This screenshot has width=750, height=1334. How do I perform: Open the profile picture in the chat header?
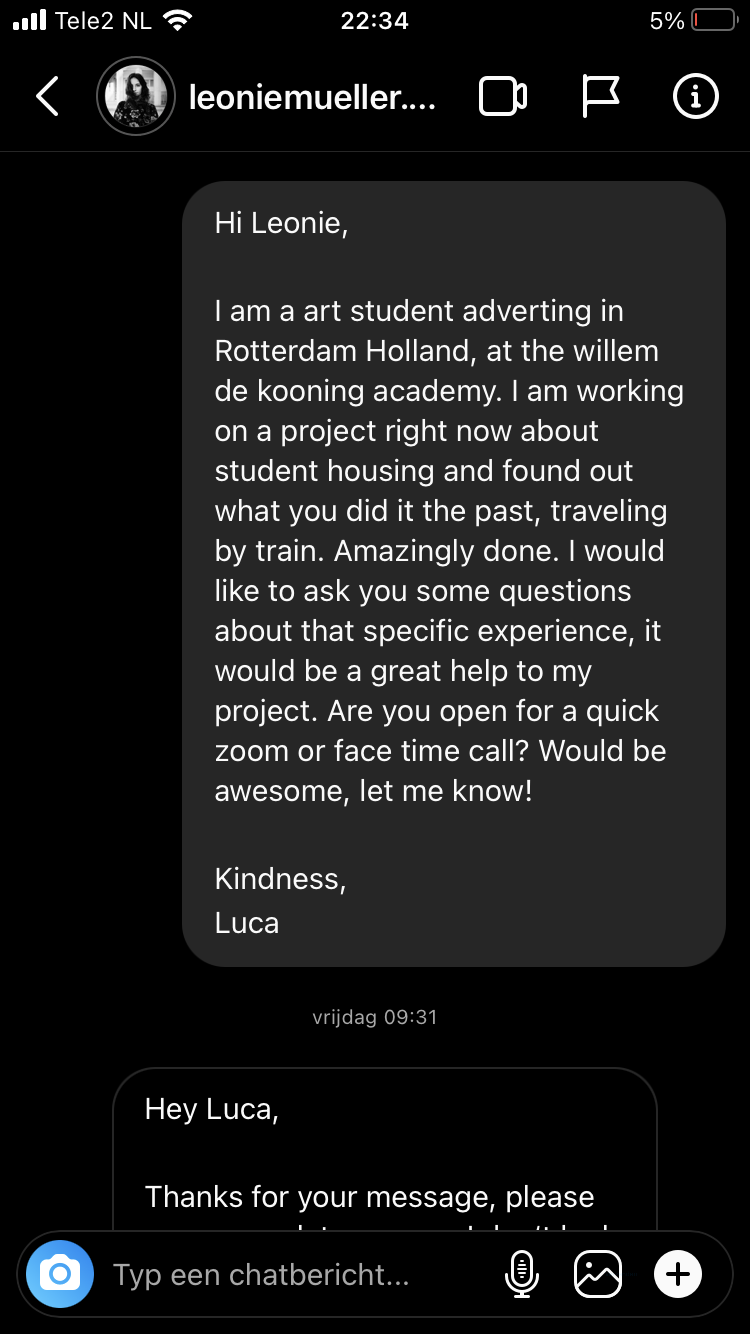point(136,97)
